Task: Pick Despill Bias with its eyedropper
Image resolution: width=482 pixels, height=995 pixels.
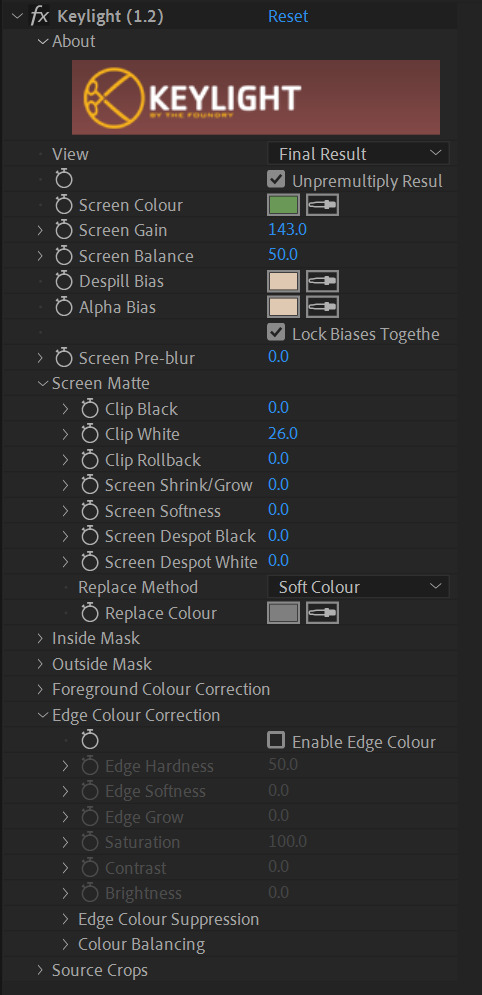Action: coord(322,281)
